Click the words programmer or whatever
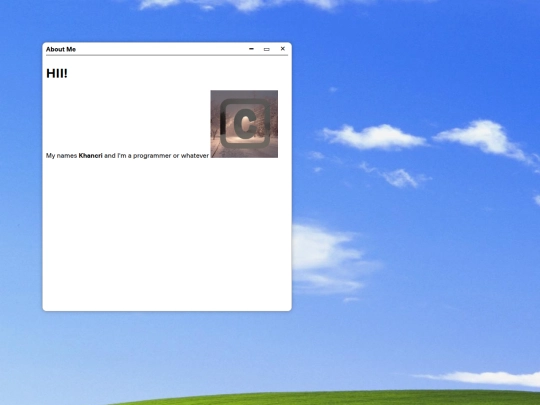 pos(171,156)
